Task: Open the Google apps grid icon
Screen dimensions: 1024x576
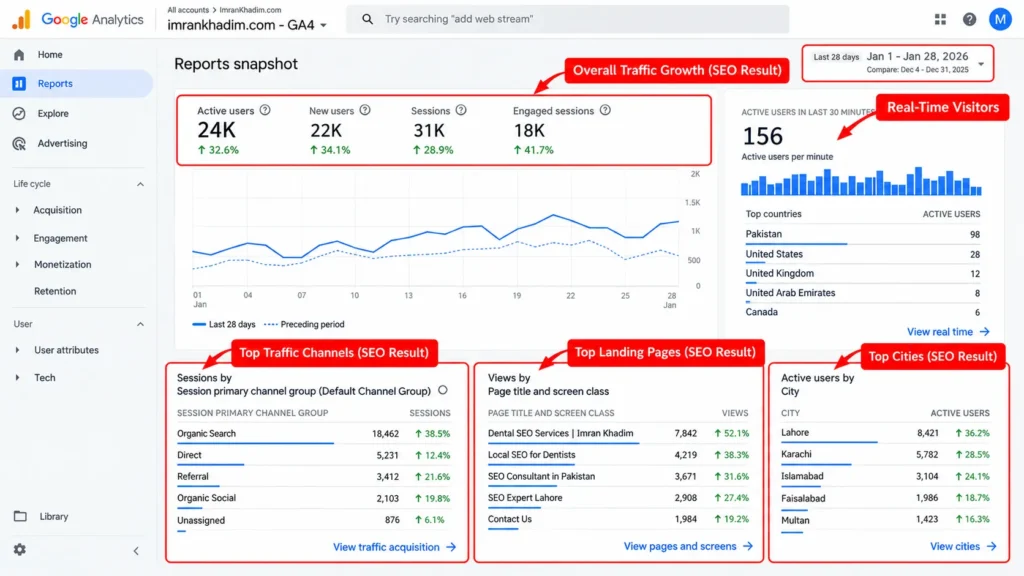Action: [940, 20]
